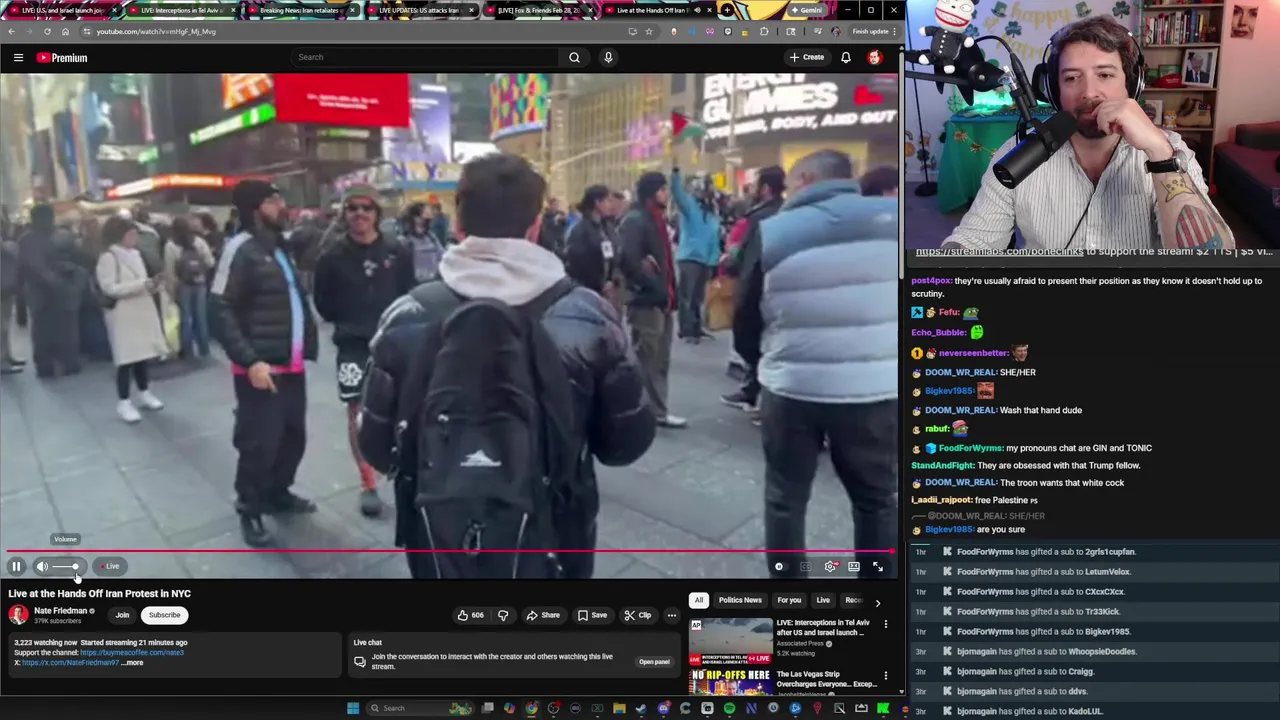Save video to playlist
Screen dimensions: 1280x720
pos(592,615)
